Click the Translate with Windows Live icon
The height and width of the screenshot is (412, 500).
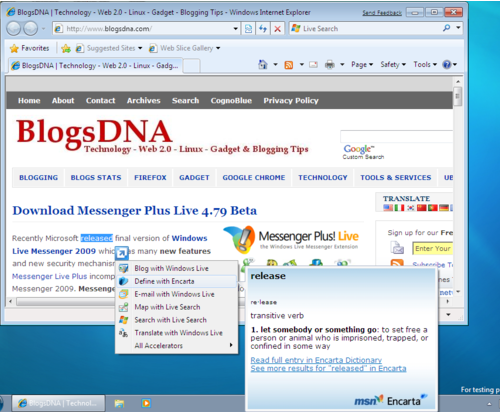click(124, 333)
